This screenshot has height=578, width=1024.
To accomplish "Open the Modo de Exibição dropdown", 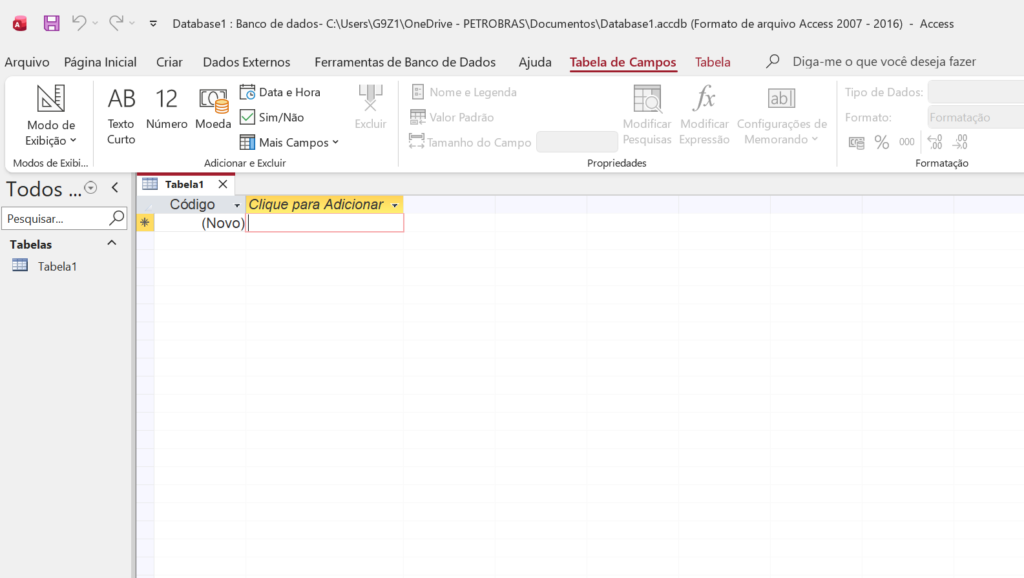I will pyautogui.click(x=50, y=132).
